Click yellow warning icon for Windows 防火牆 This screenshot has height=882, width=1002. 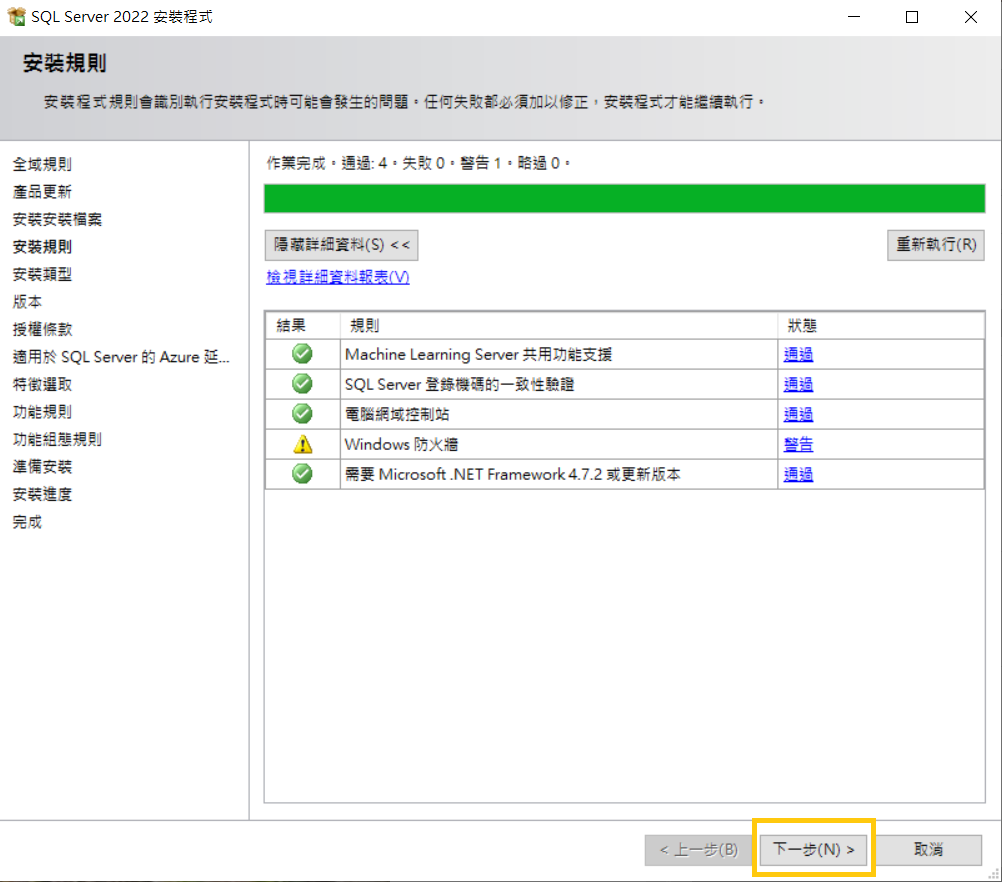(x=302, y=444)
